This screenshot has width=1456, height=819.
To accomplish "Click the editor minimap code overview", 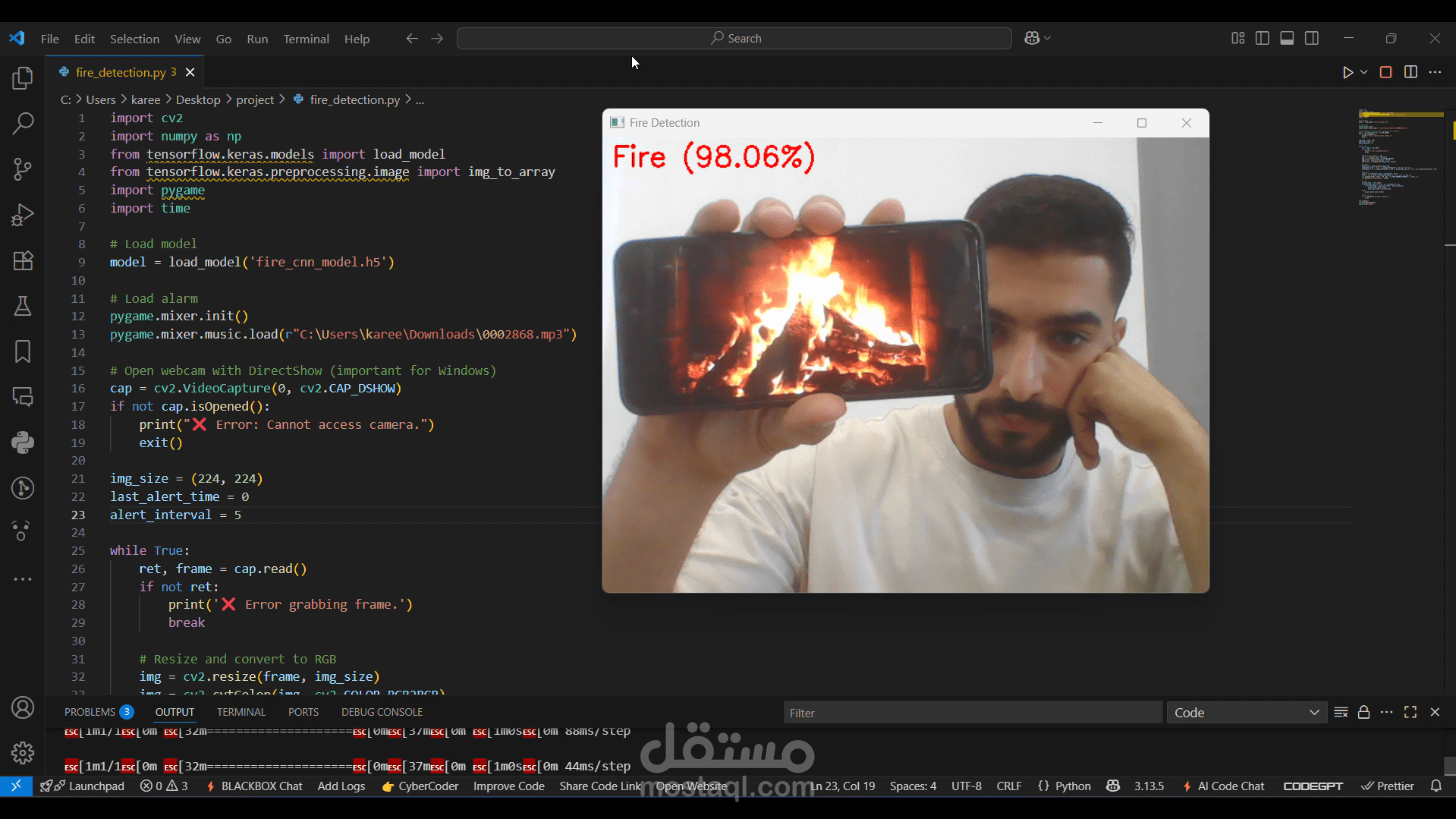I will pos(1400,158).
